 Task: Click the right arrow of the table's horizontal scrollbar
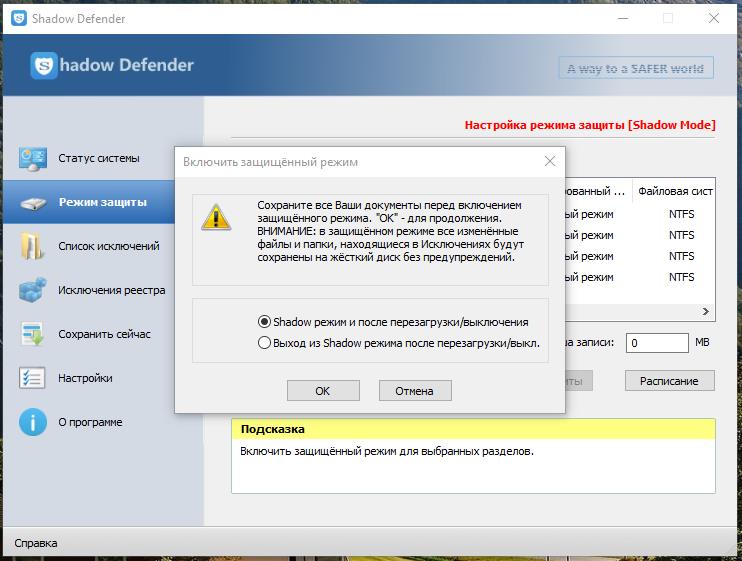706,311
